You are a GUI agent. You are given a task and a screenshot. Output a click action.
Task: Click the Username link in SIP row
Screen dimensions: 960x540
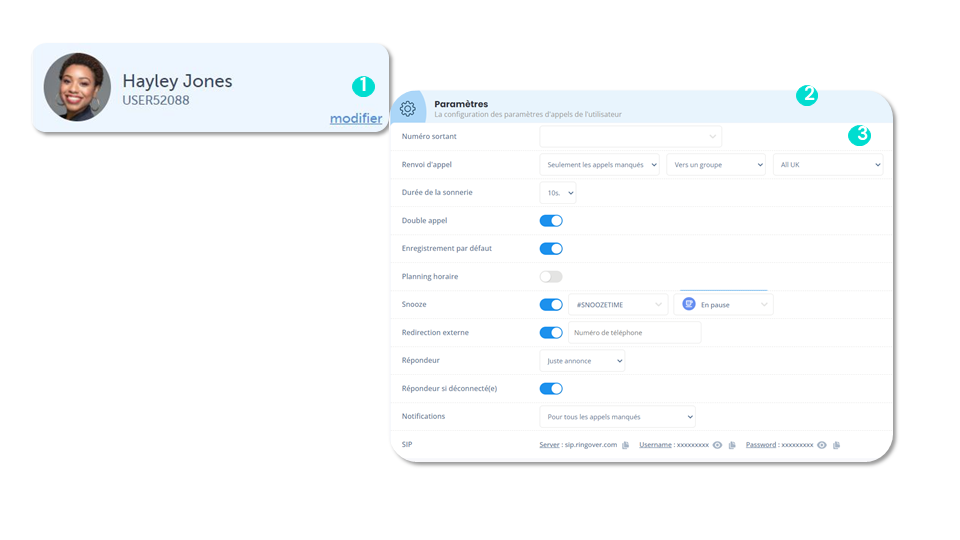coord(655,445)
